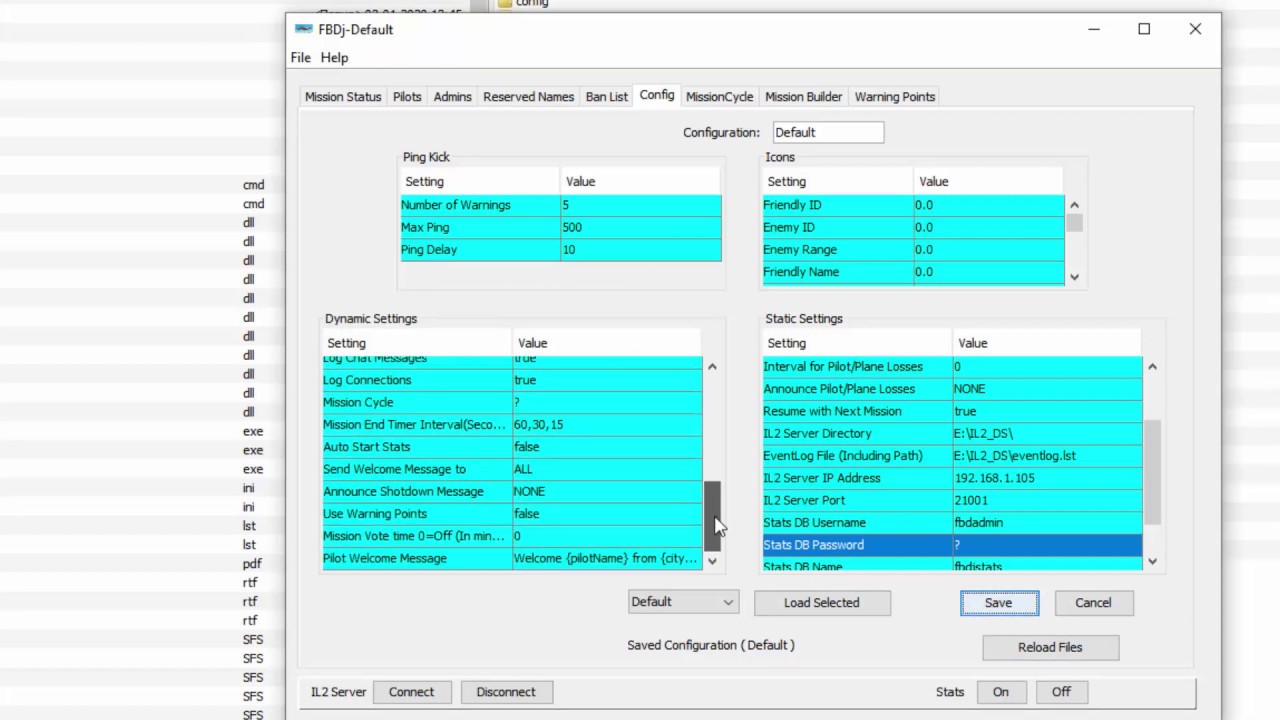The image size is (1280, 720).
Task: Select the Mission Vote time row
Action: coord(512,536)
